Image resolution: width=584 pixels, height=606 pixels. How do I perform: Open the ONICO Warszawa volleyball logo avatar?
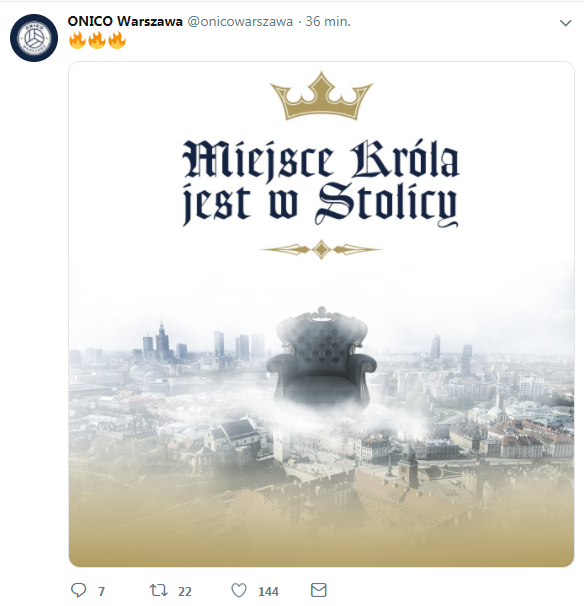coord(34,38)
